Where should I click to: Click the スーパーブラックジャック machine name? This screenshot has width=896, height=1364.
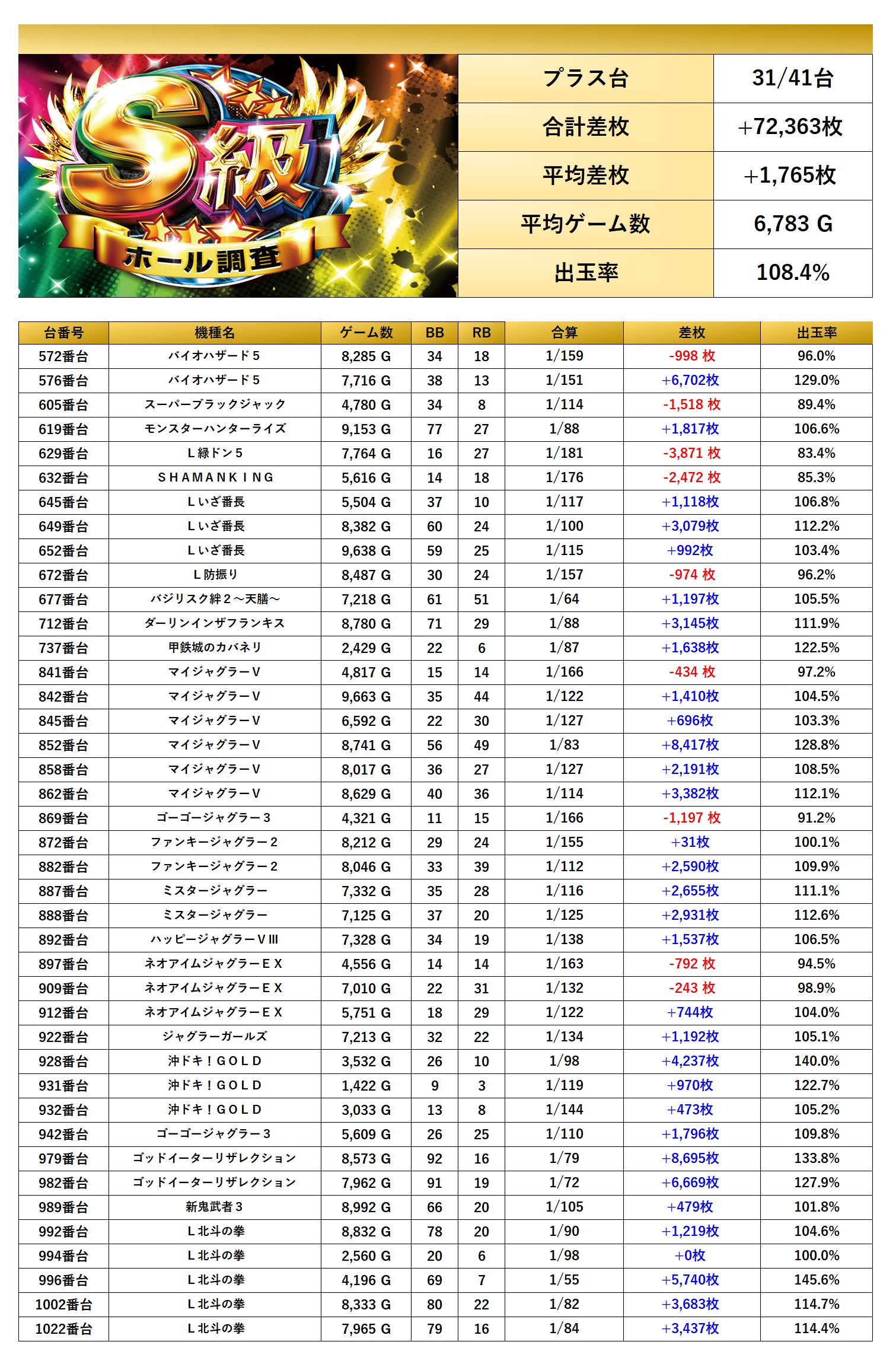[x=215, y=404]
